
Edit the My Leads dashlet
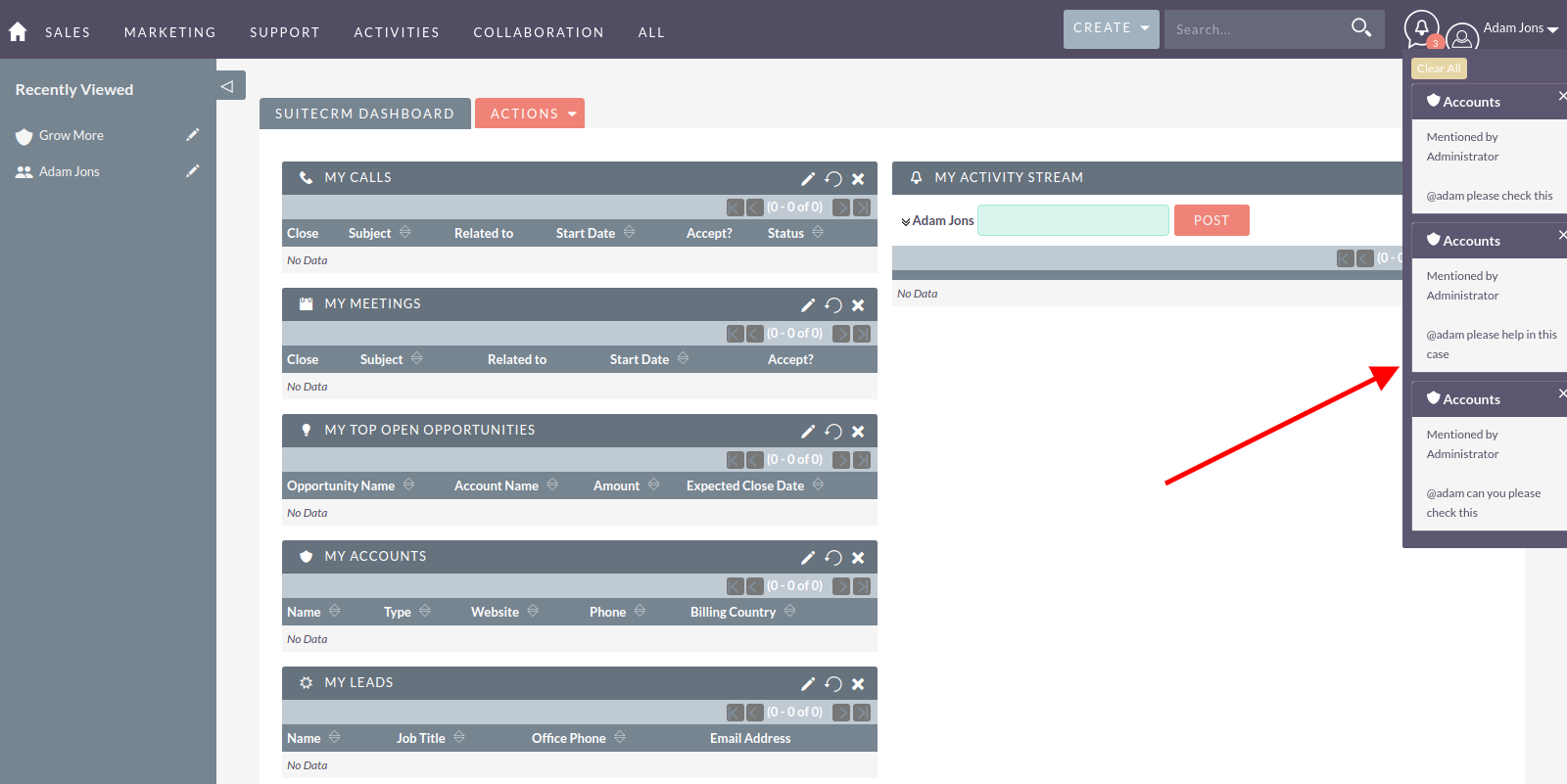pyautogui.click(x=808, y=684)
